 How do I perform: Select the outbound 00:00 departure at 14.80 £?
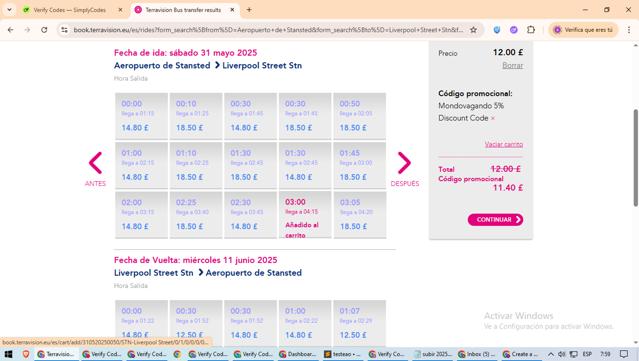(141, 116)
